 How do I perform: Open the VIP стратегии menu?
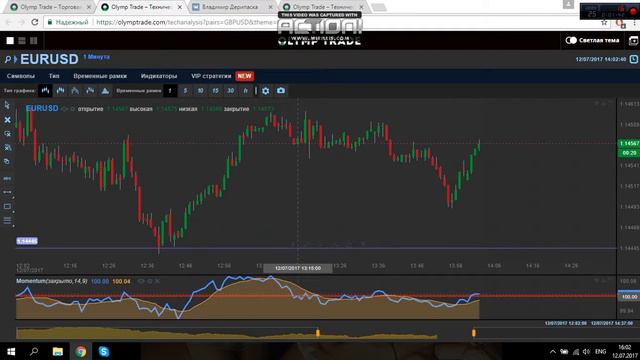pos(211,76)
